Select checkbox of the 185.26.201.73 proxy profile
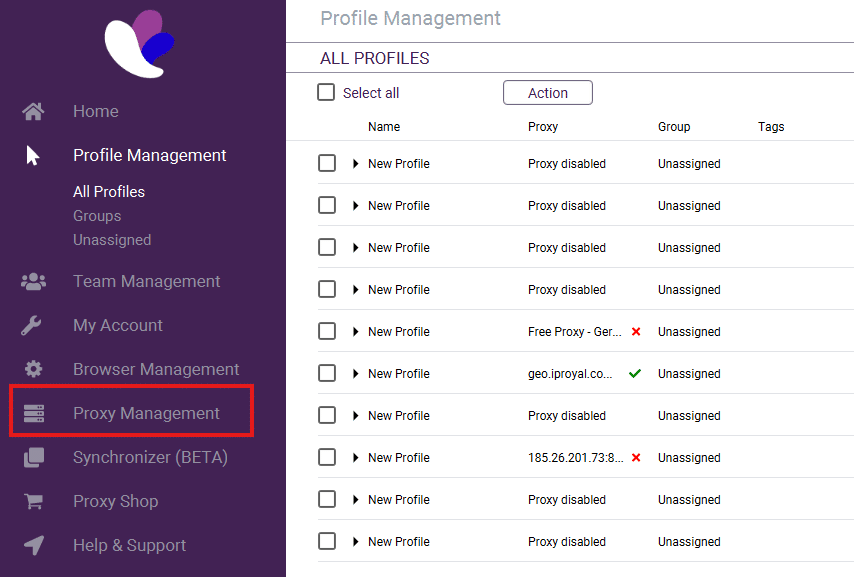The width and height of the screenshot is (854, 577). pyautogui.click(x=327, y=457)
